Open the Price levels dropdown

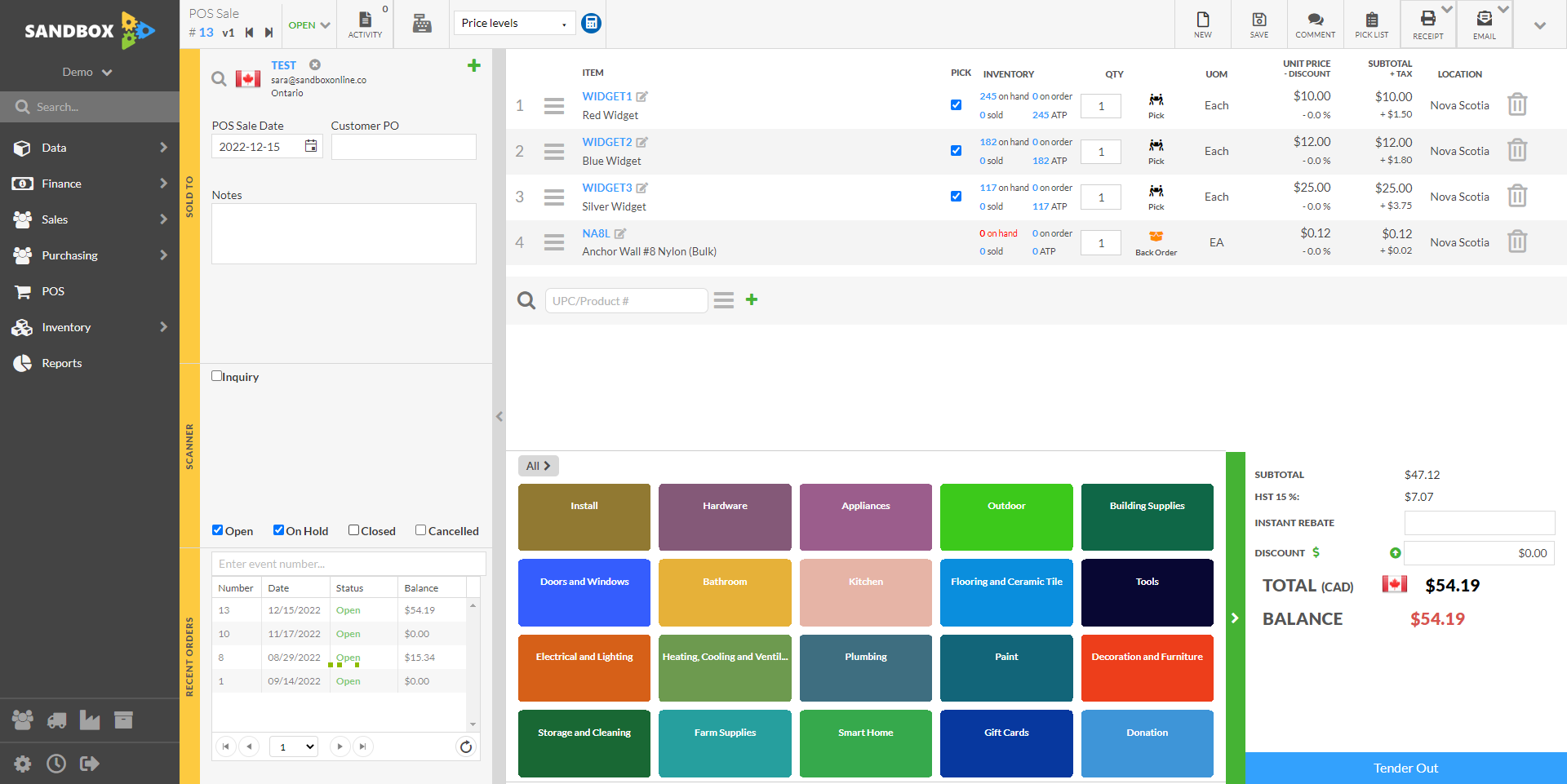click(x=514, y=23)
